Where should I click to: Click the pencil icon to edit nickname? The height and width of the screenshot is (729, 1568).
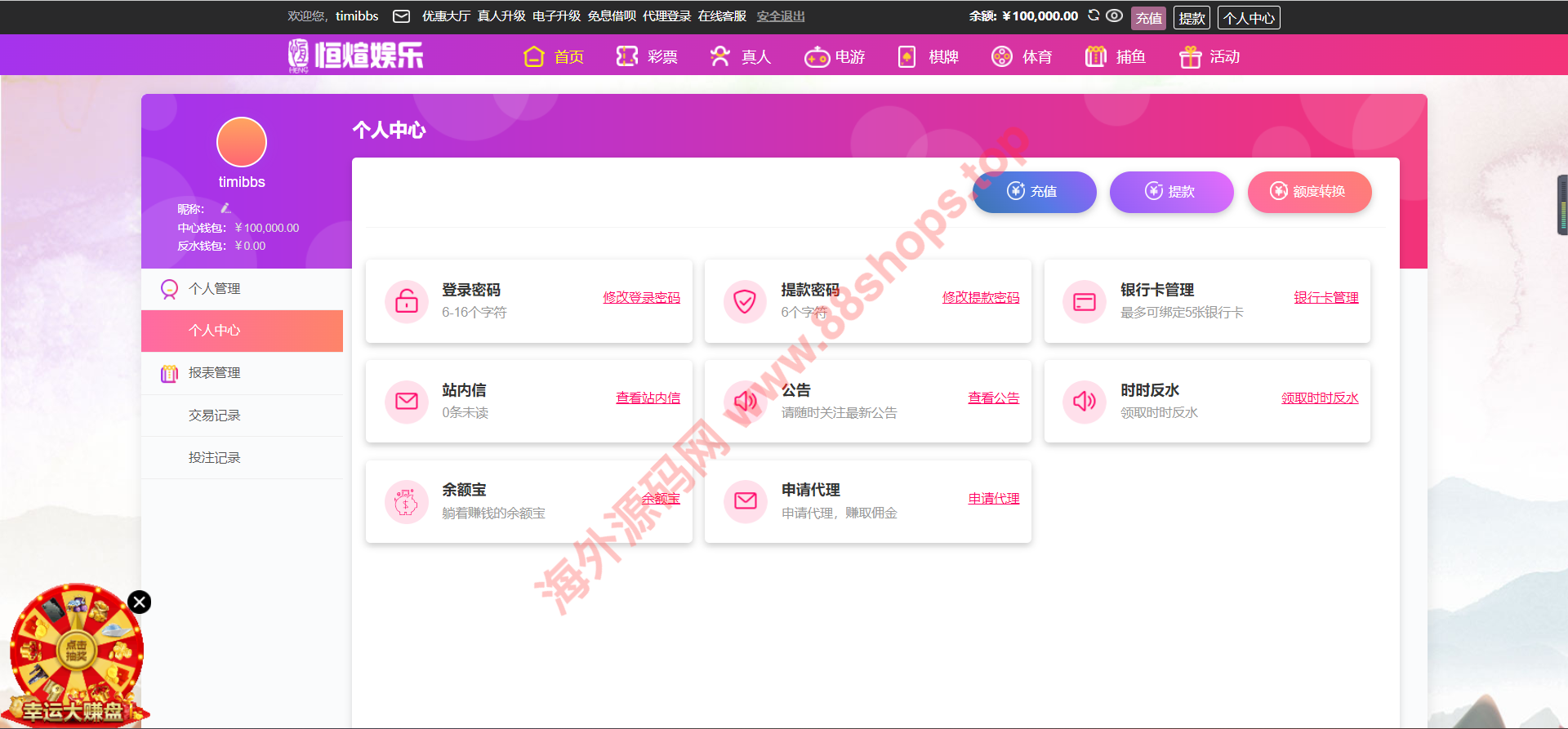pos(226,208)
